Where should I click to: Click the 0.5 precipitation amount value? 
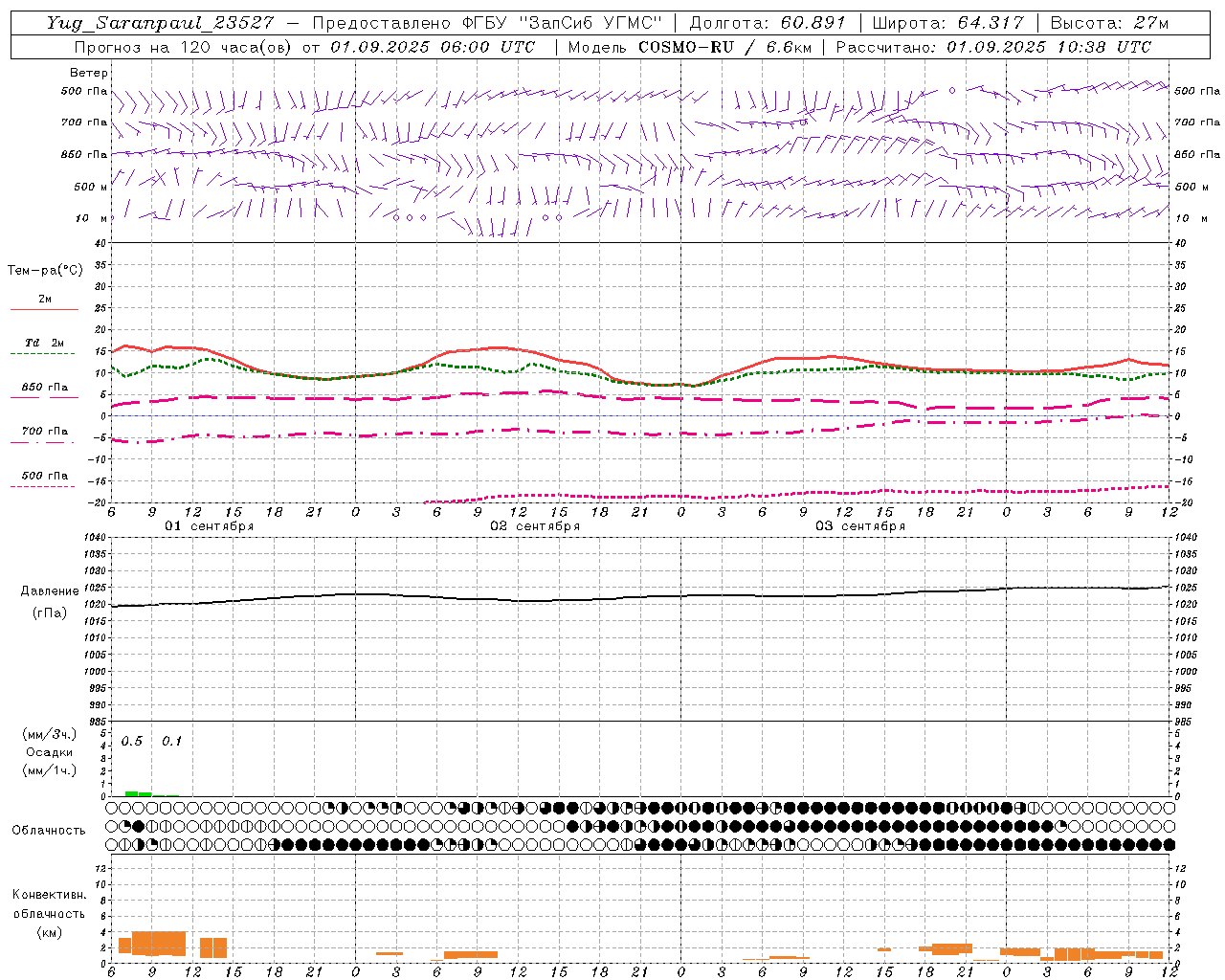(x=132, y=742)
